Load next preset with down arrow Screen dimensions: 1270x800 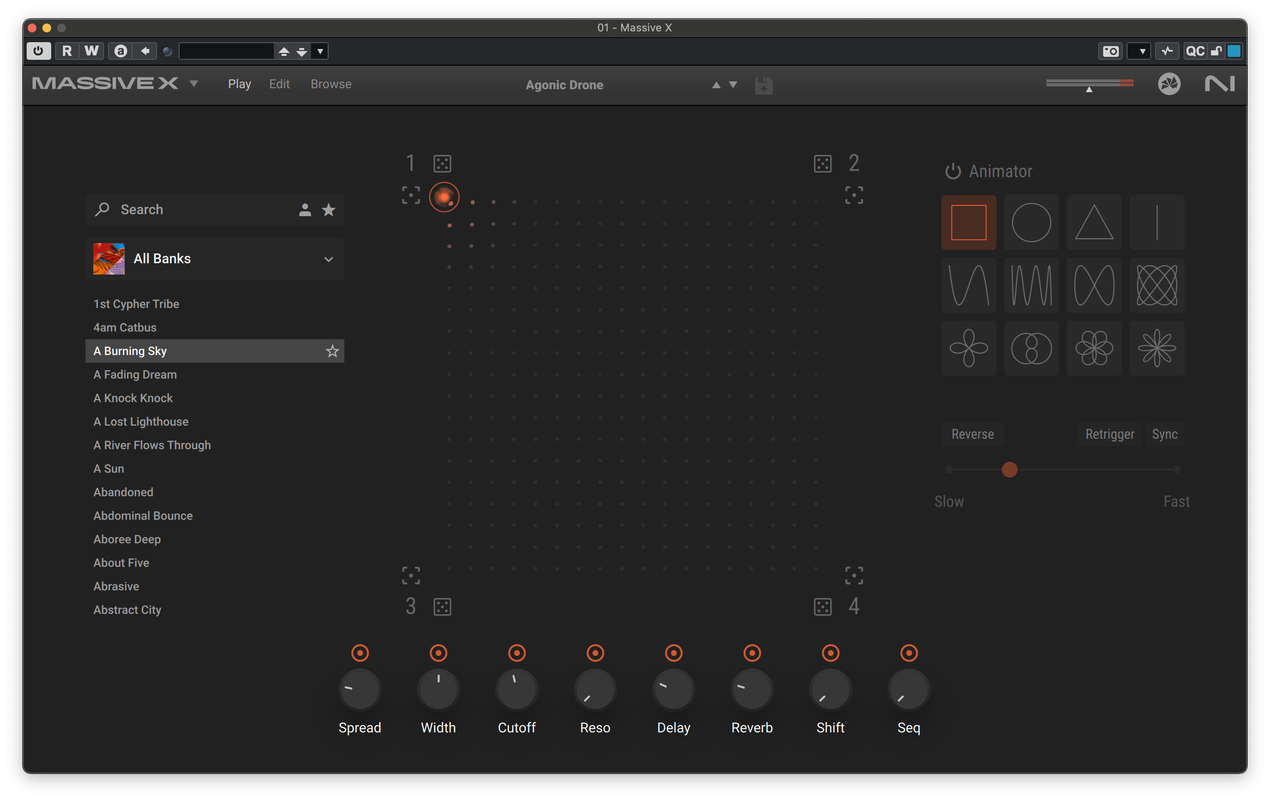(x=733, y=85)
